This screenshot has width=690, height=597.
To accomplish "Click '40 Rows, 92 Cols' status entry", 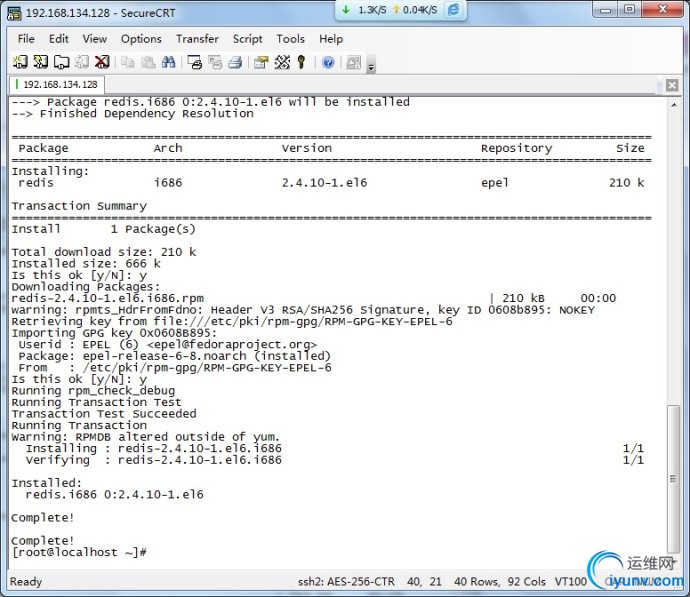I will coord(500,582).
